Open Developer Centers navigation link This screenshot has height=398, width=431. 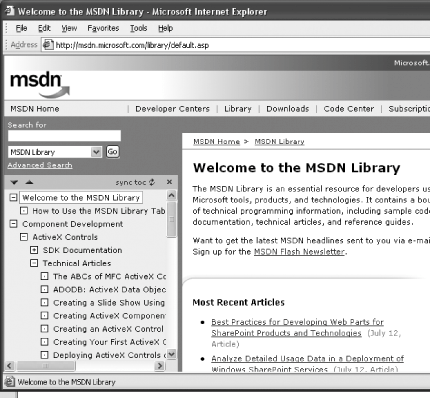pos(172,109)
